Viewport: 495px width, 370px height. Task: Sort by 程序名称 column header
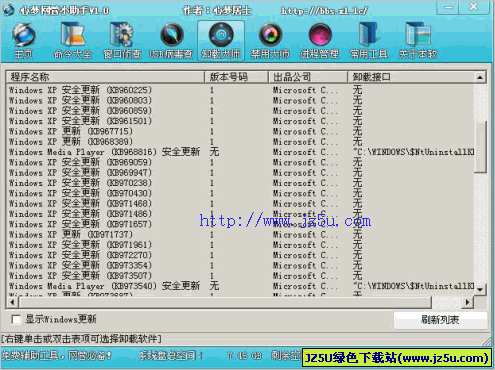click(x=105, y=77)
